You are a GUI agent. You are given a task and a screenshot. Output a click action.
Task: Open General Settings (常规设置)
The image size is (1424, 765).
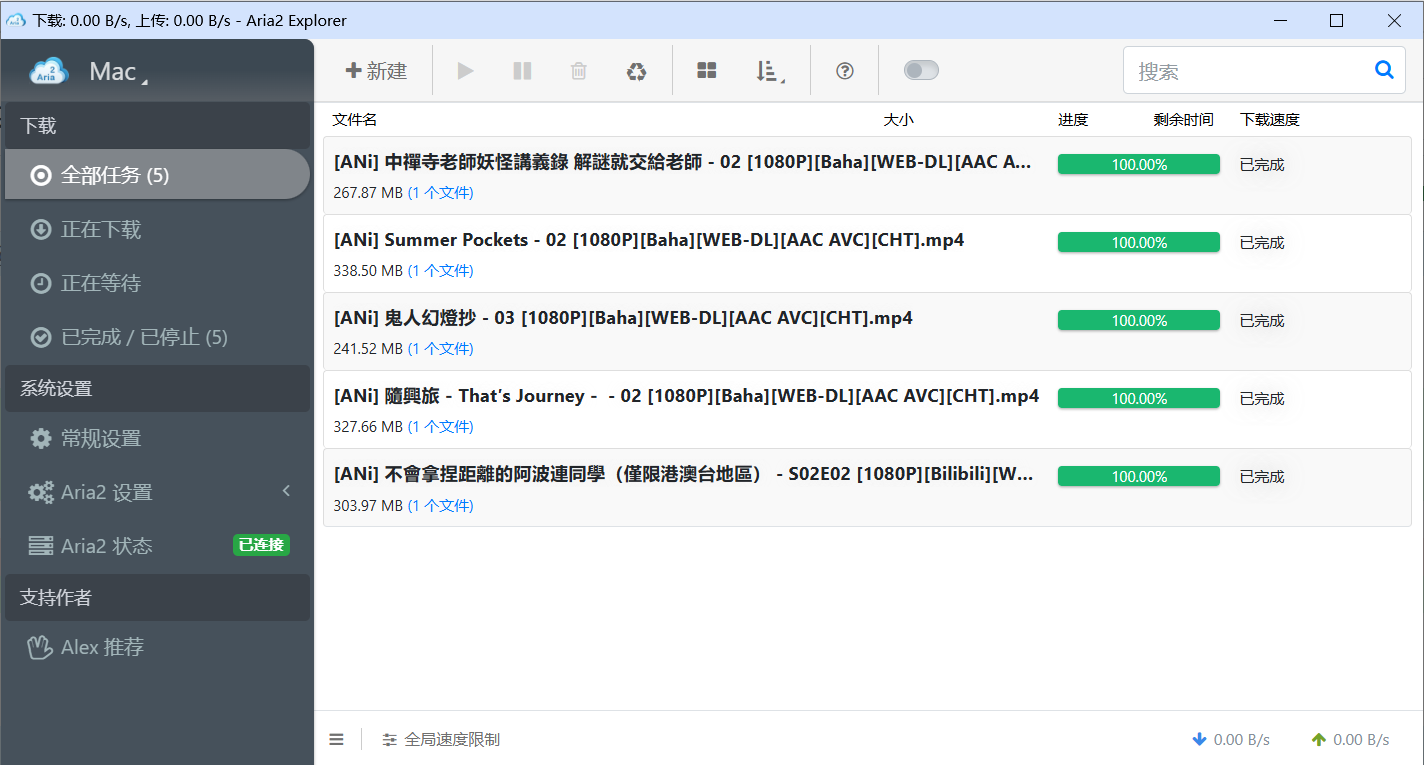click(x=157, y=438)
